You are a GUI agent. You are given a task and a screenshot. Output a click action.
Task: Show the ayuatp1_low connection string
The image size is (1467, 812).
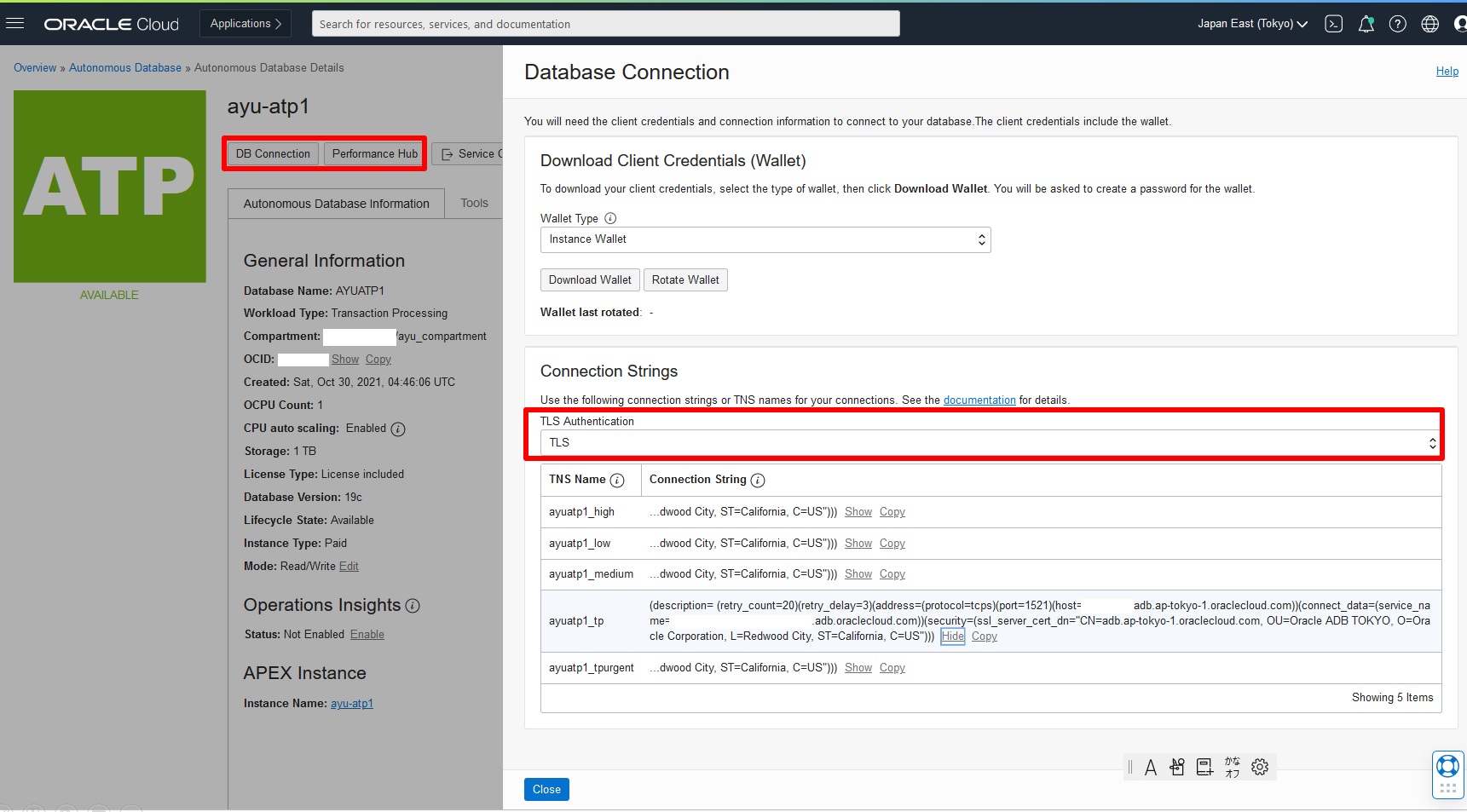click(x=858, y=544)
